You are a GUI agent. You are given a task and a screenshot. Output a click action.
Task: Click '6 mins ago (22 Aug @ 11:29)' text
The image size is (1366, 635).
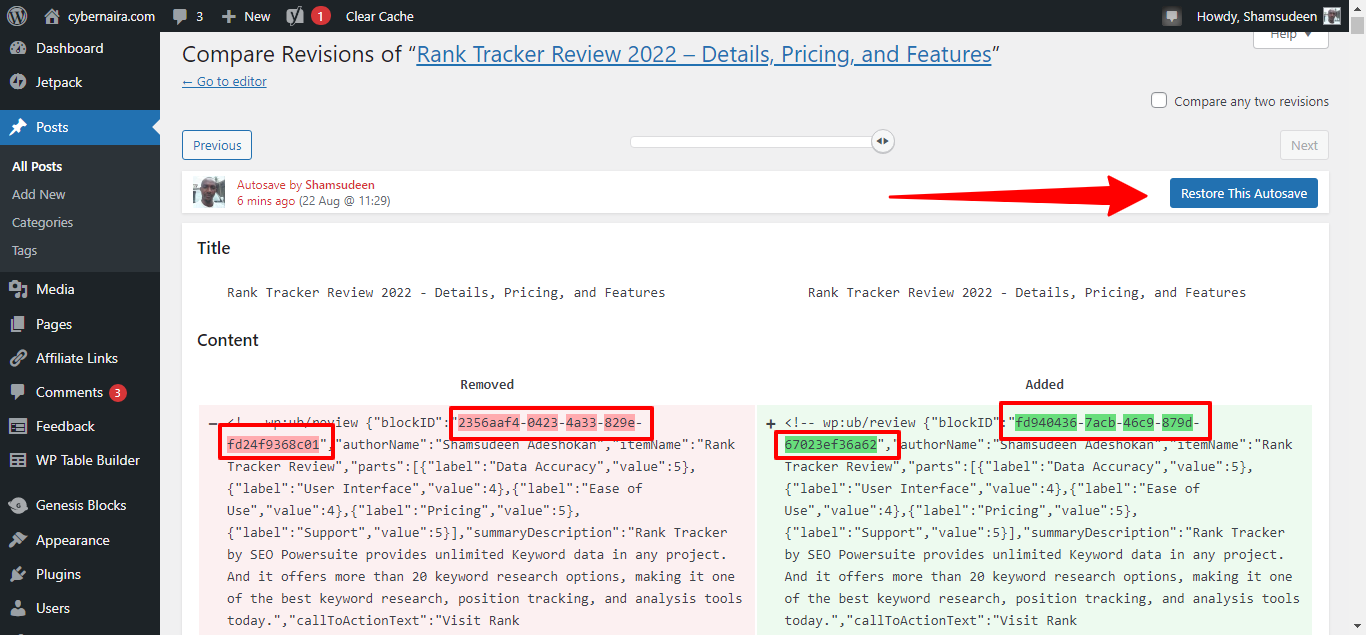coord(313,201)
